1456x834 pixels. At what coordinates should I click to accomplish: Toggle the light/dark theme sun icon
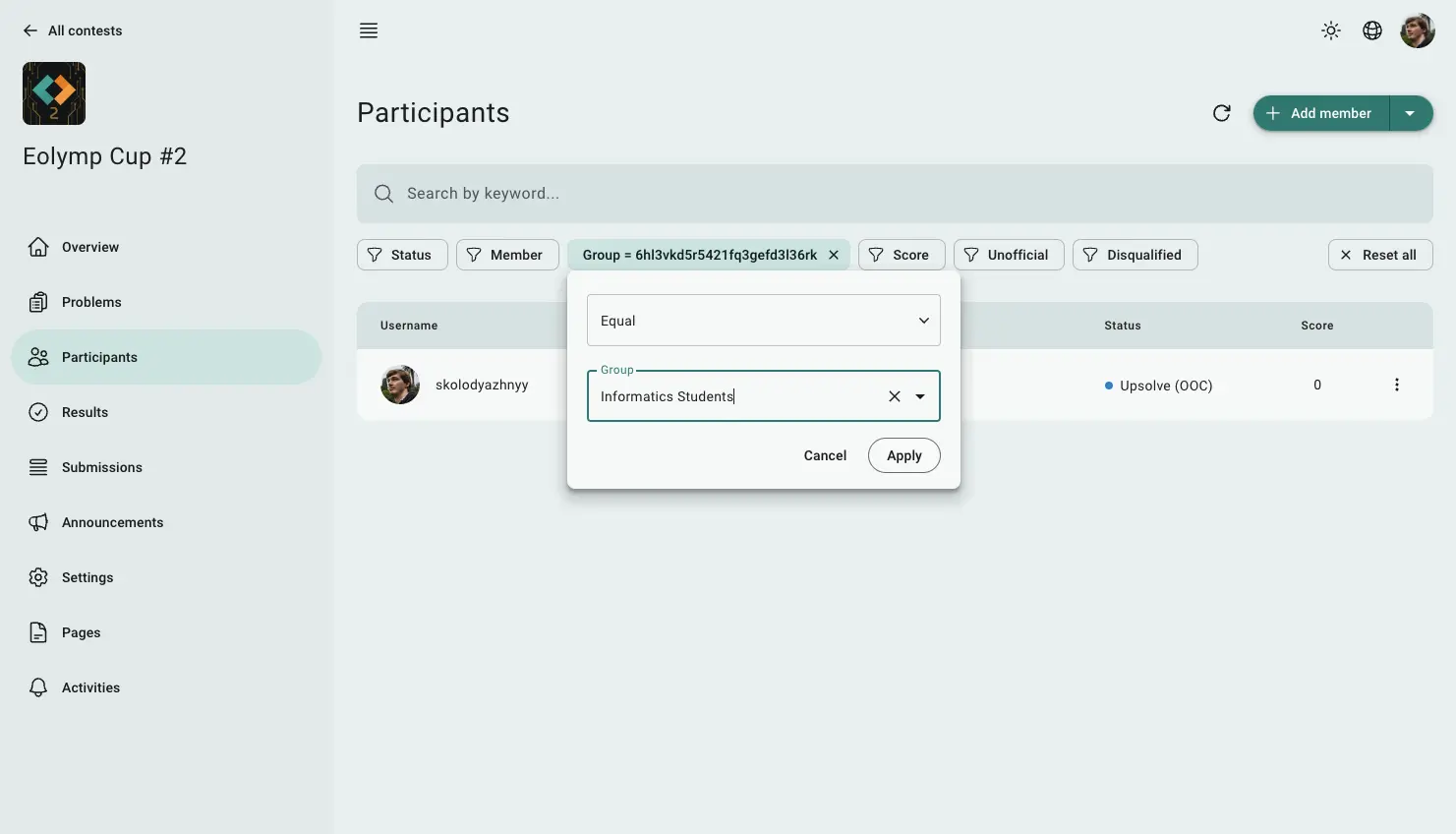point(1331,30)
